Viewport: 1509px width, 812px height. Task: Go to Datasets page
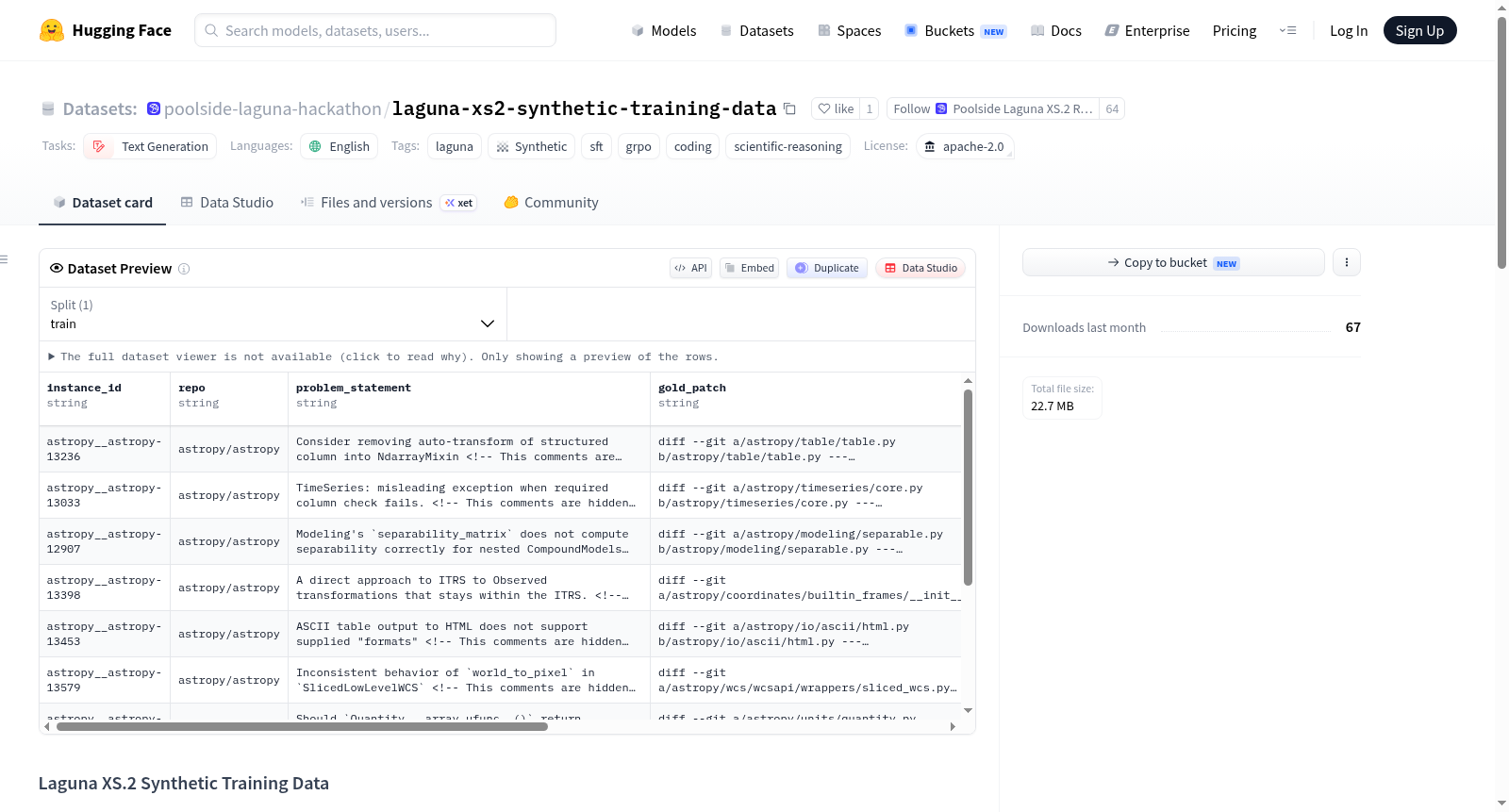point(756,30)
